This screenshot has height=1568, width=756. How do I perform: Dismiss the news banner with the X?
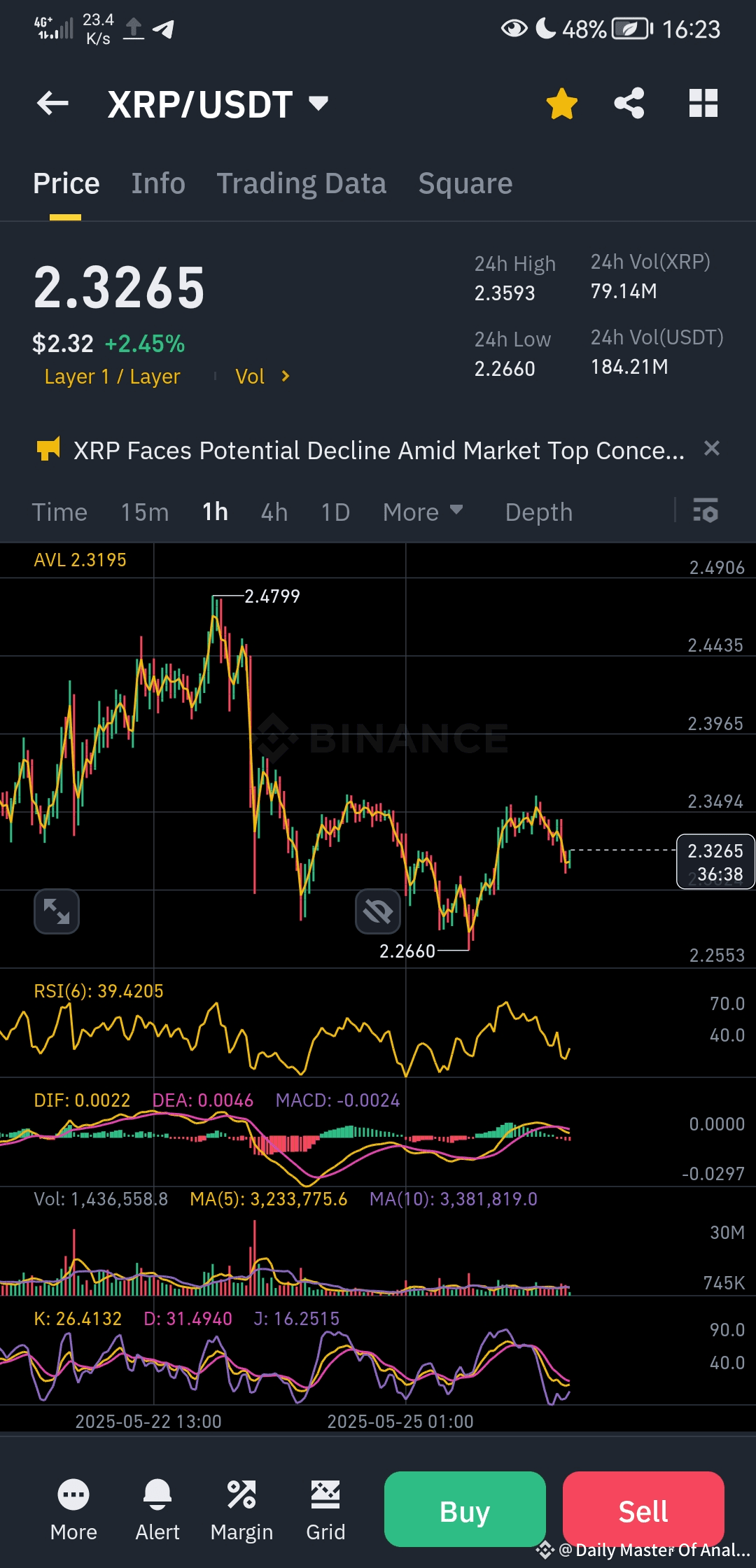tap(711, 448)
